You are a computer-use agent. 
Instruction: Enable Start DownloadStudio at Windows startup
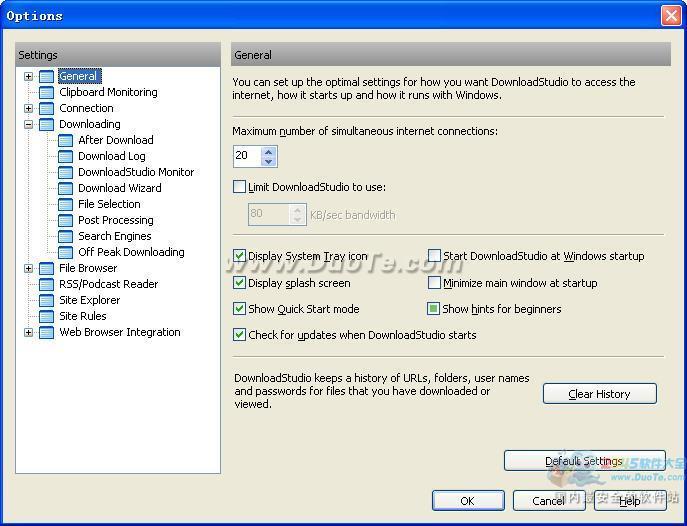[434, 256]
